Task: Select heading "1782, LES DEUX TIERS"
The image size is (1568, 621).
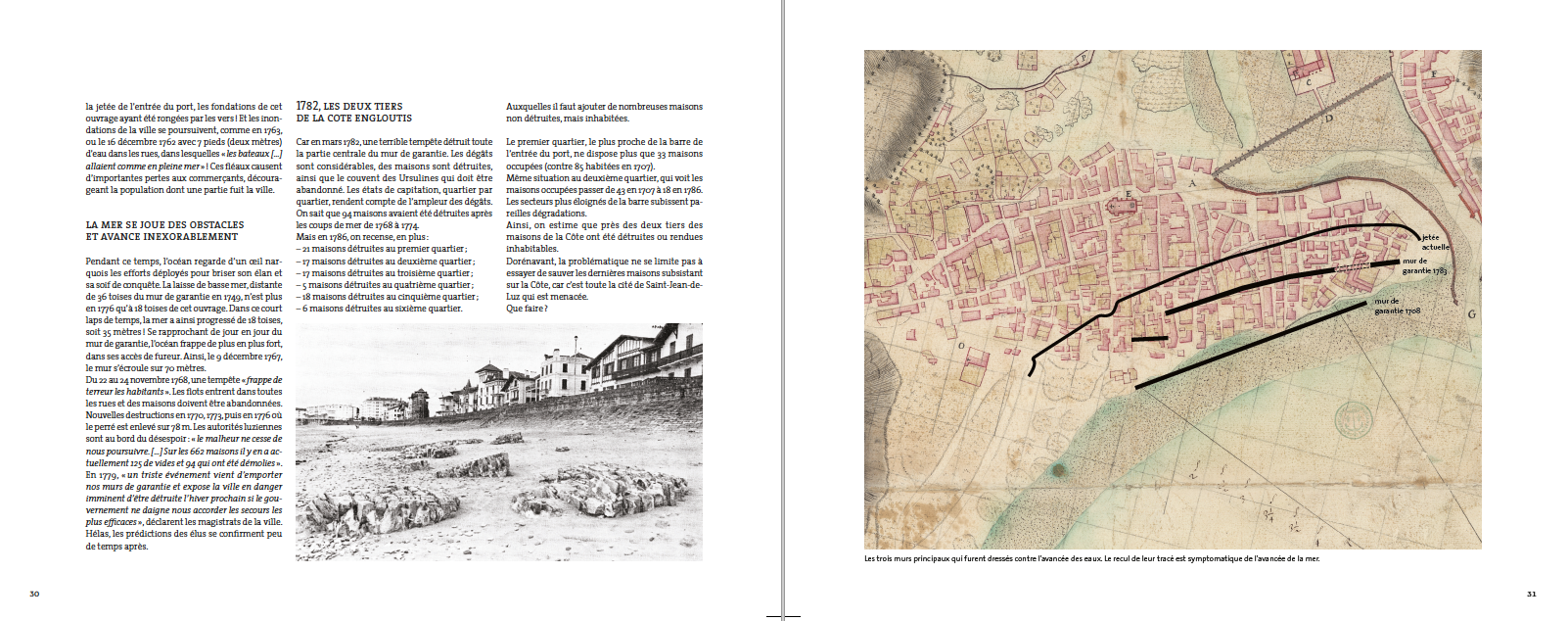Action: pyautogui.click(x=349, y=106)
